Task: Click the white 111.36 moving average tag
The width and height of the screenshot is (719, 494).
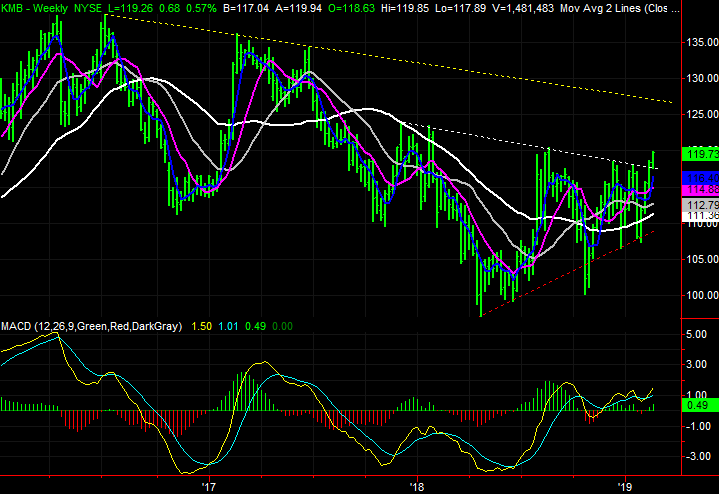Action: click(x=699, y=215)
